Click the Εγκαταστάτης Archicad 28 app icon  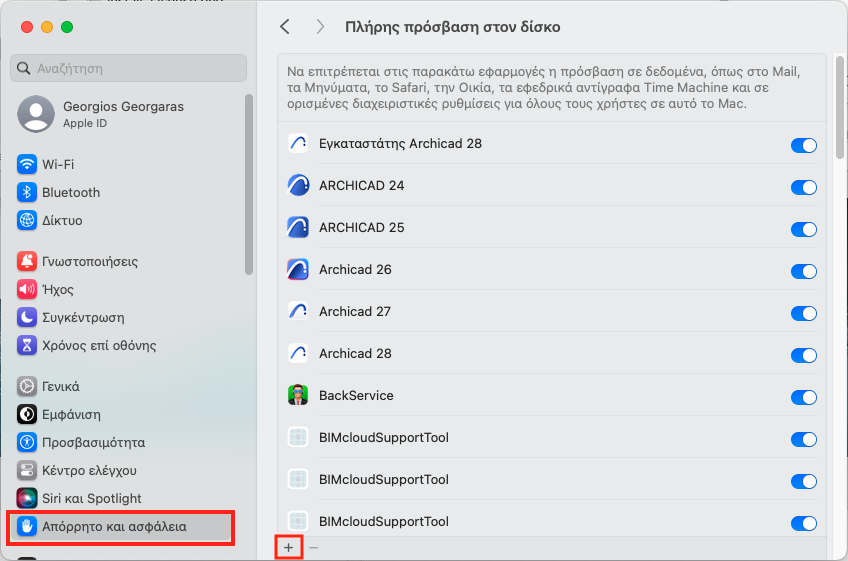298,143
